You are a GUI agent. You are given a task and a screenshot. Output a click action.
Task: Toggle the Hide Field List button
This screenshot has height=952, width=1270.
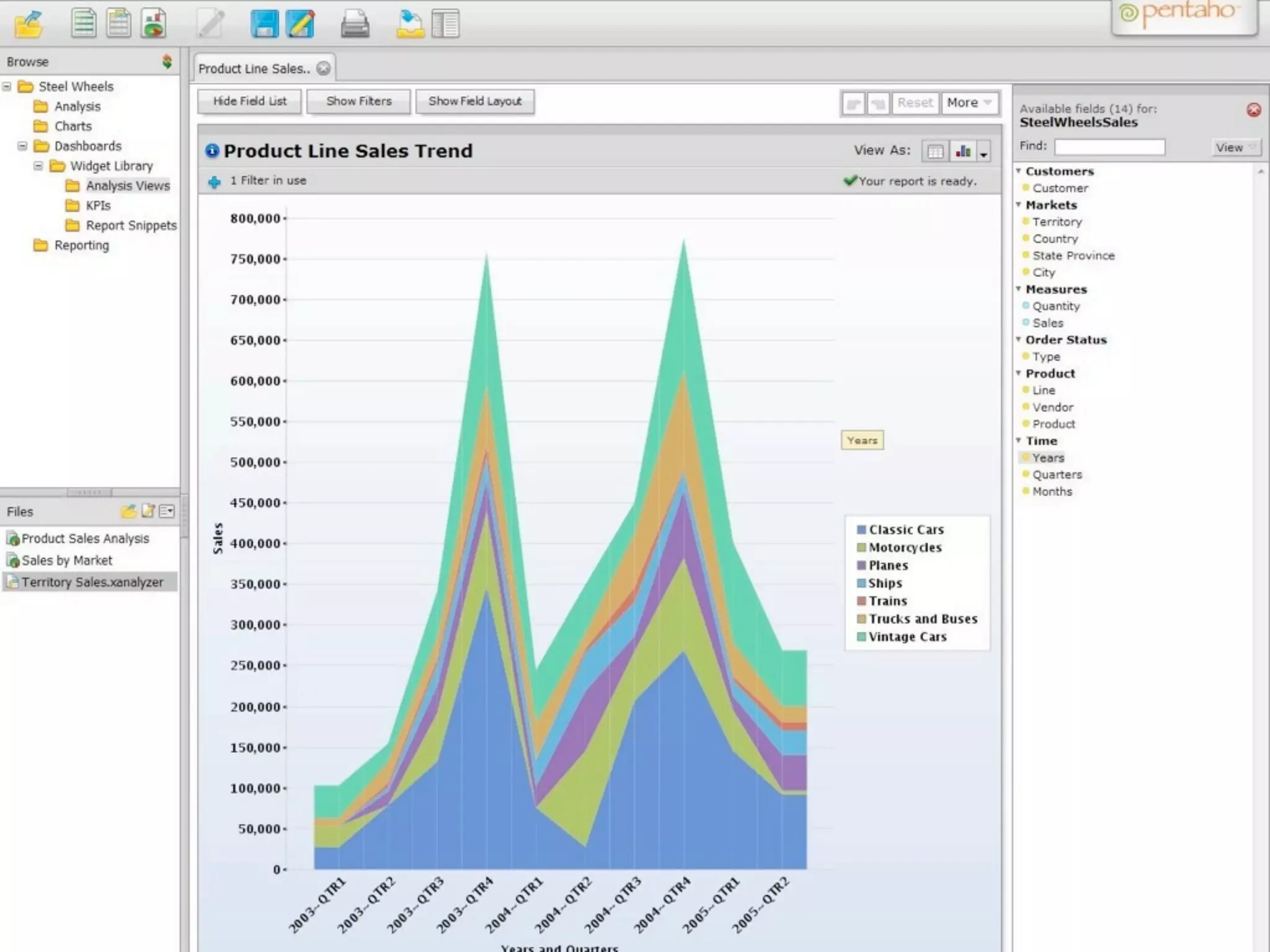coord(249,102)
